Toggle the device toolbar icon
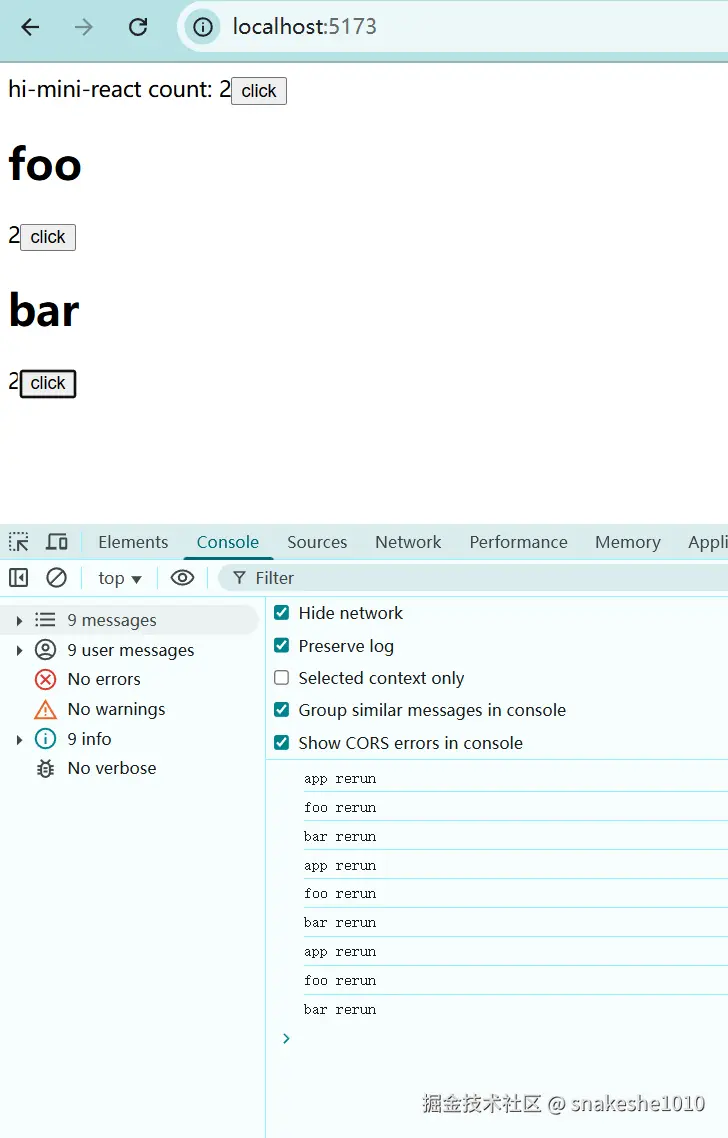Screen dimensions: 728x1138 (57, 542)
